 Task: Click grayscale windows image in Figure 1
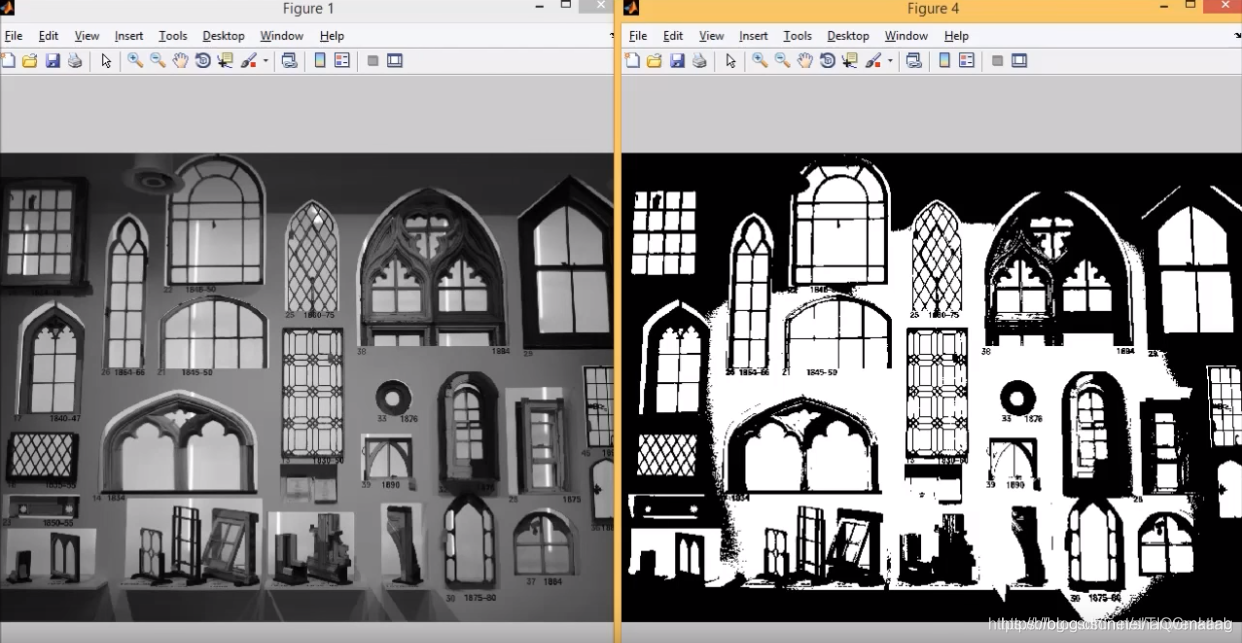point(306,387)
